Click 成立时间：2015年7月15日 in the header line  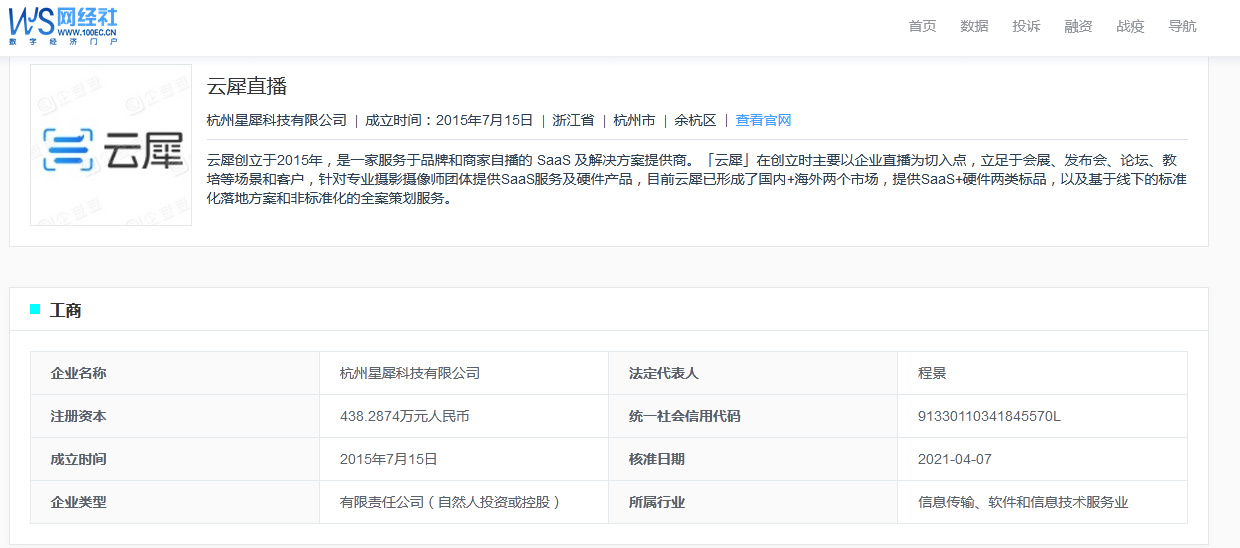tap(449, 120)
